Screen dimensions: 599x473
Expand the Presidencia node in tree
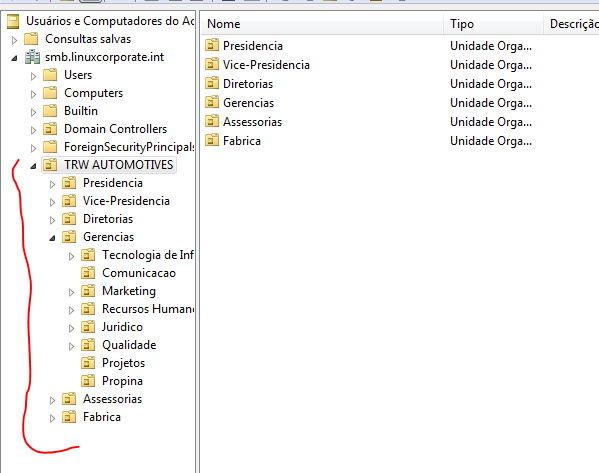tap(53, 184)
